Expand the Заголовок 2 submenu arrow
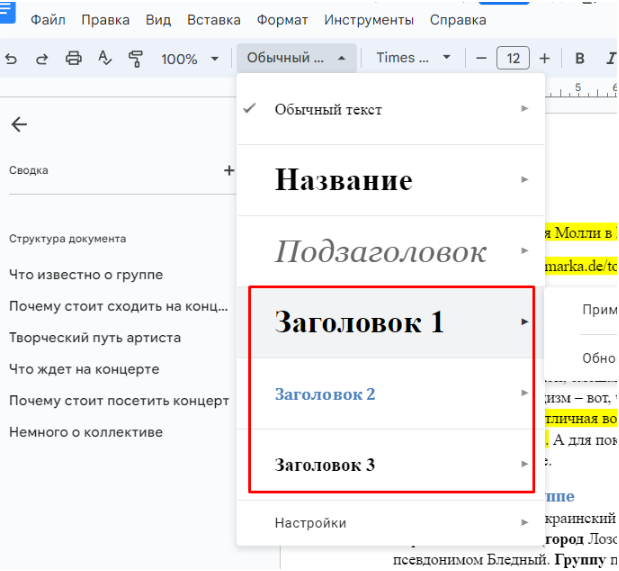This screenshot has width=619, height=571. pos(524,393)
